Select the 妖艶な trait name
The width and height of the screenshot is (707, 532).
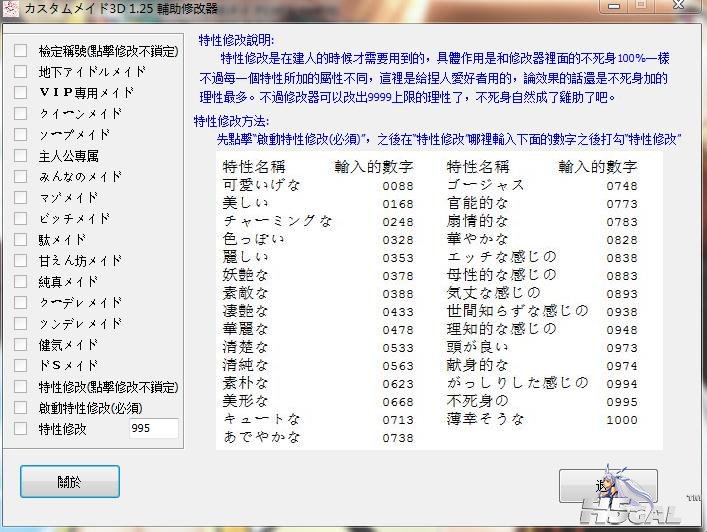(245, 275)
